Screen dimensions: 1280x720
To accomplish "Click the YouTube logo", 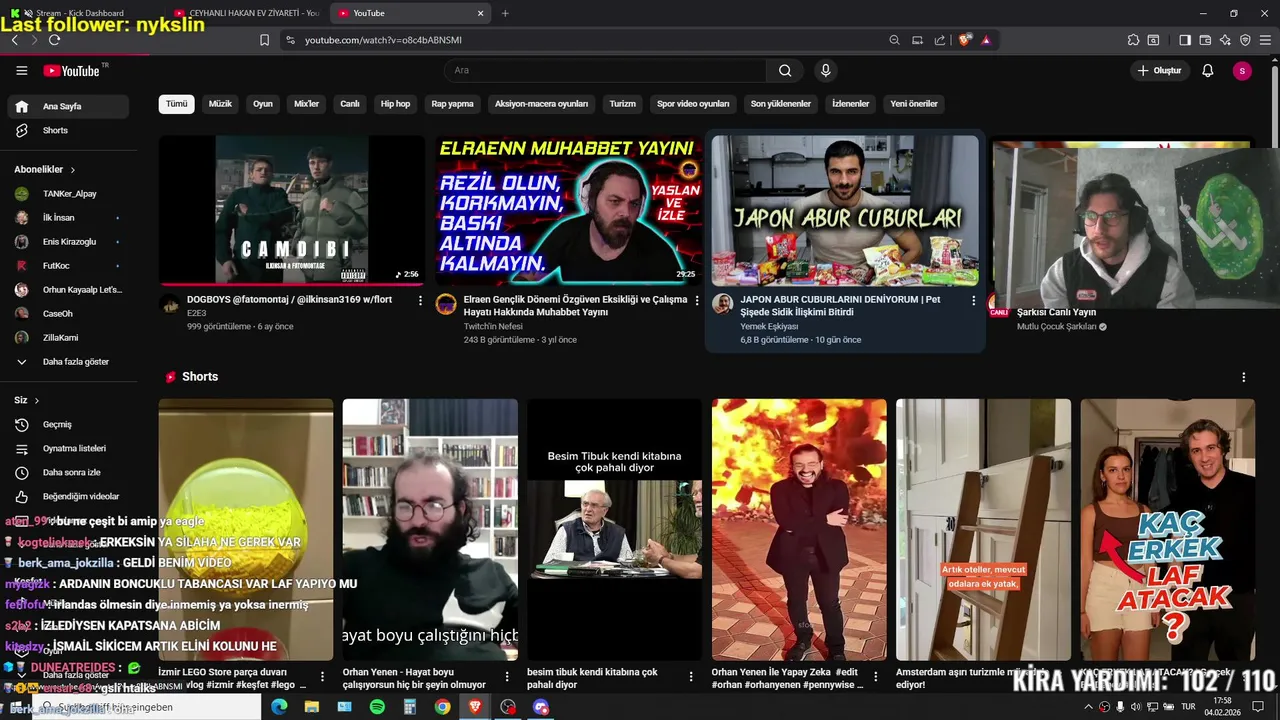I will pos(72,71).
